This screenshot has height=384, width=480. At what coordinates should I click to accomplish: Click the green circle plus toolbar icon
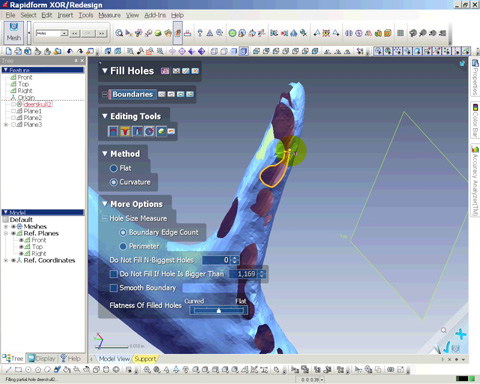click(x=232, y=33)
